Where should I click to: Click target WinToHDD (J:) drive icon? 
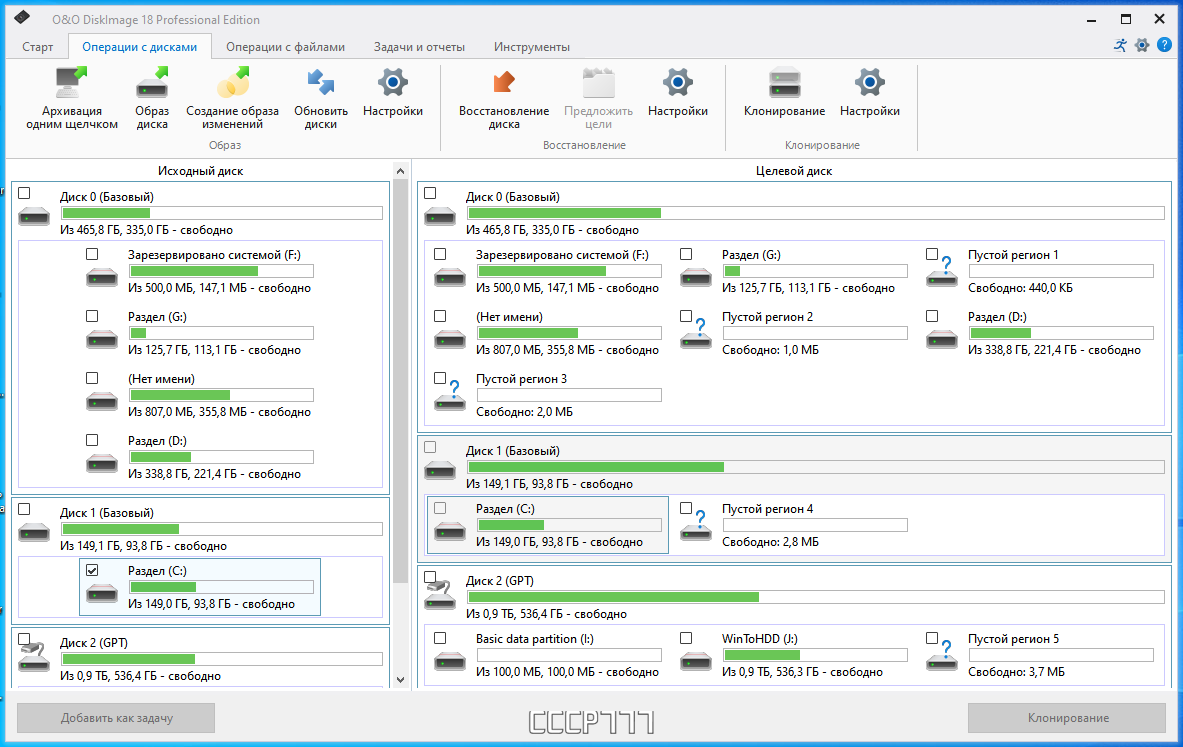tap(696, 661)
